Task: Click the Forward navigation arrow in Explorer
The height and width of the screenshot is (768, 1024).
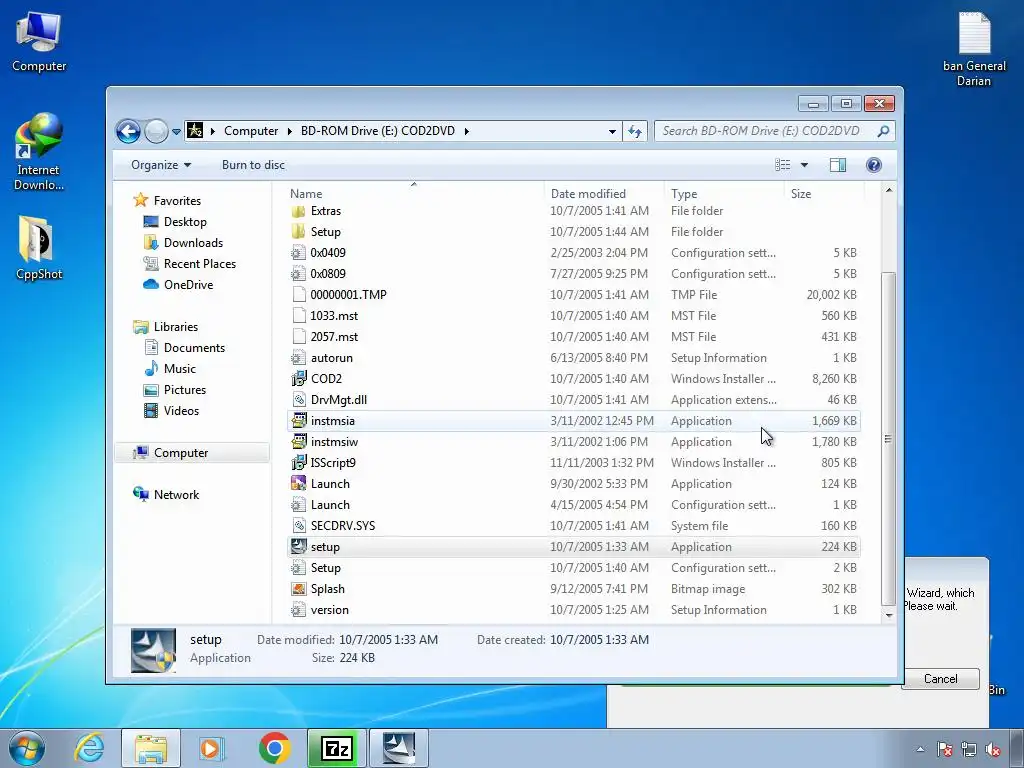Action: click(x=156, y=131)
